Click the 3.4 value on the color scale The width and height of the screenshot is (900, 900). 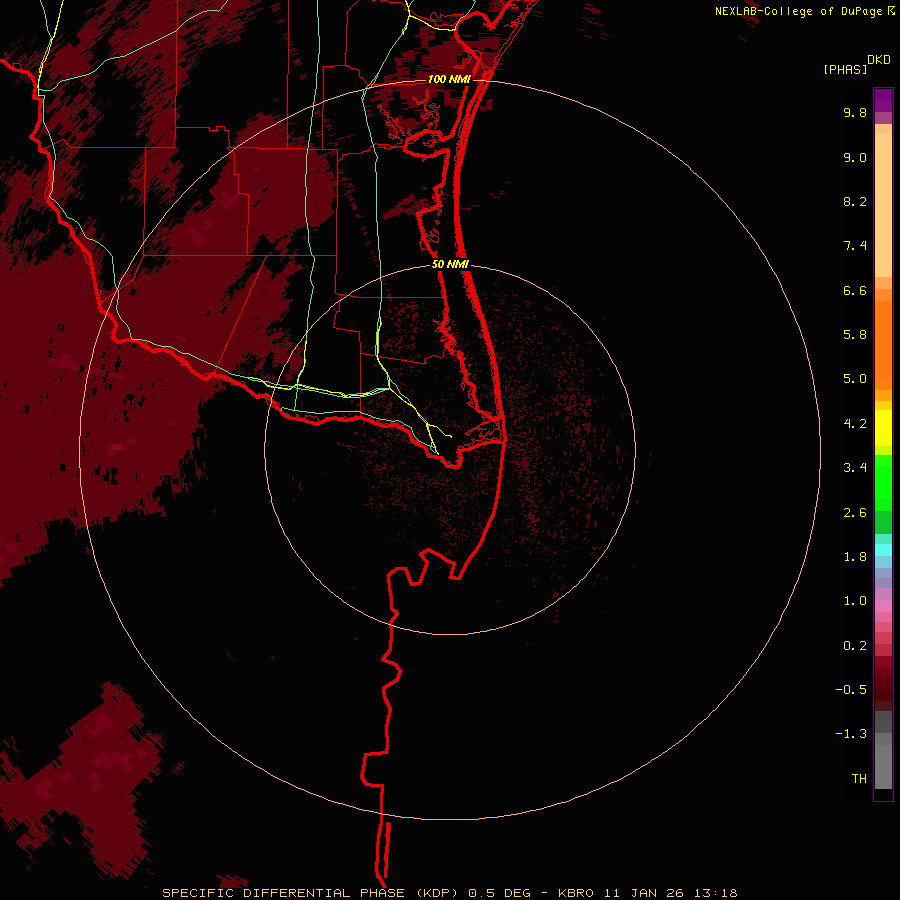click(x=855, y=468)
